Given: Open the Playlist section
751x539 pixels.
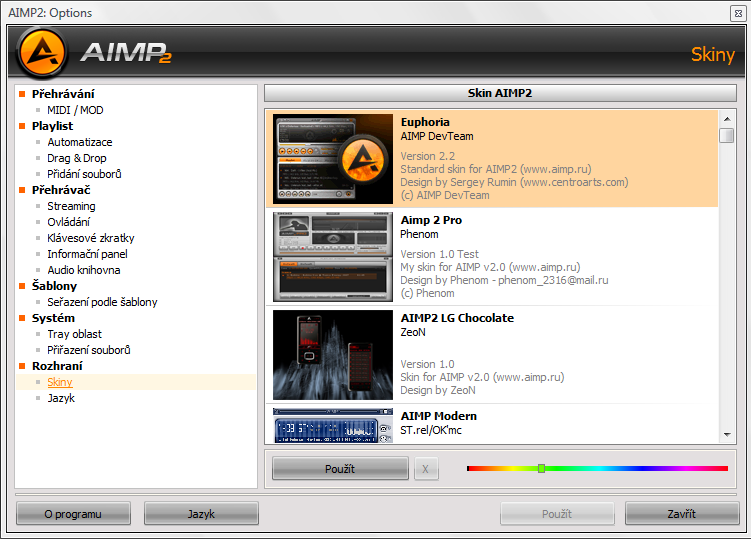Looking at the screenshot, I should (x=52, y=126).
